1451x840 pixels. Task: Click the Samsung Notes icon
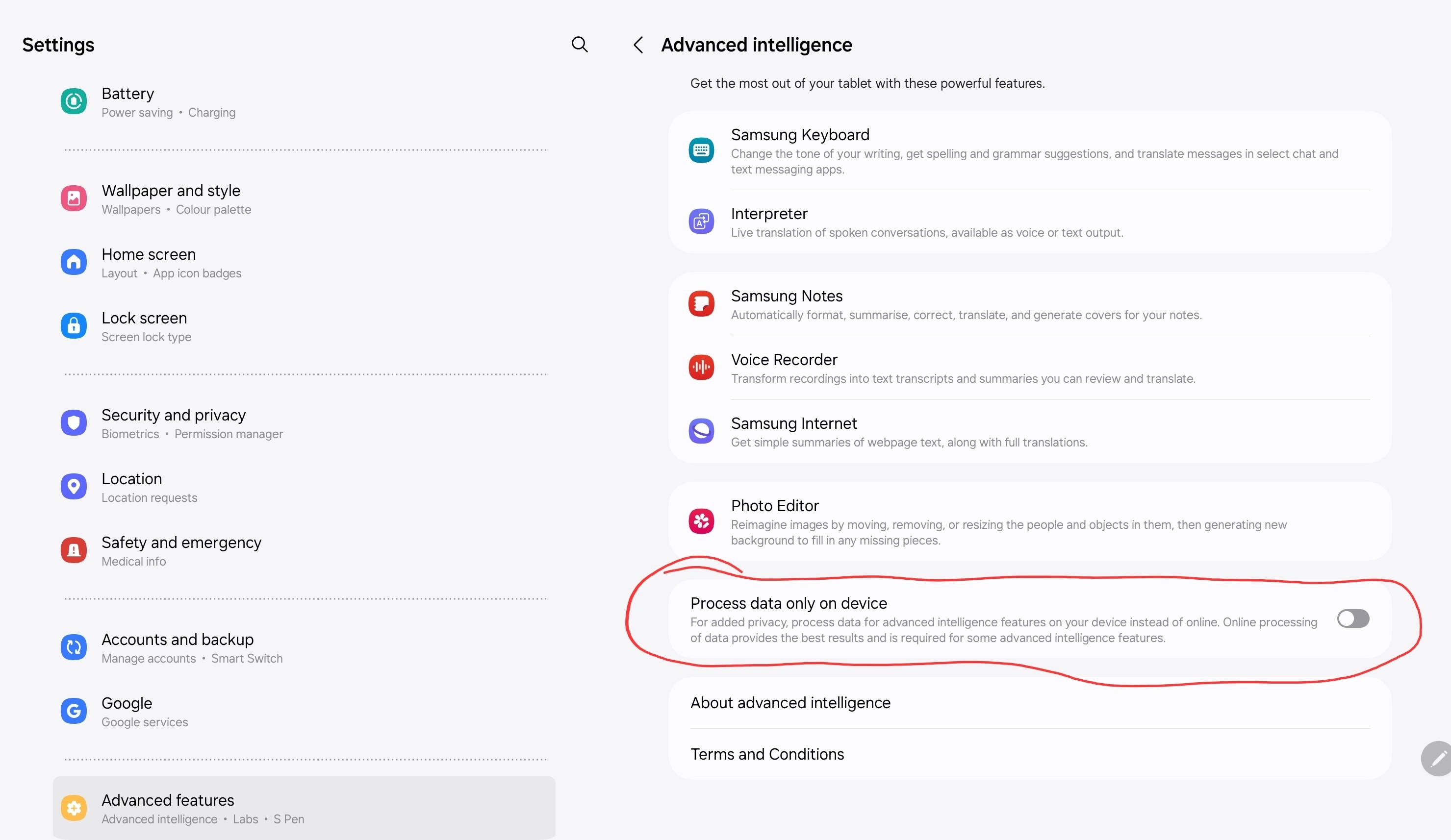click(701, 304)
